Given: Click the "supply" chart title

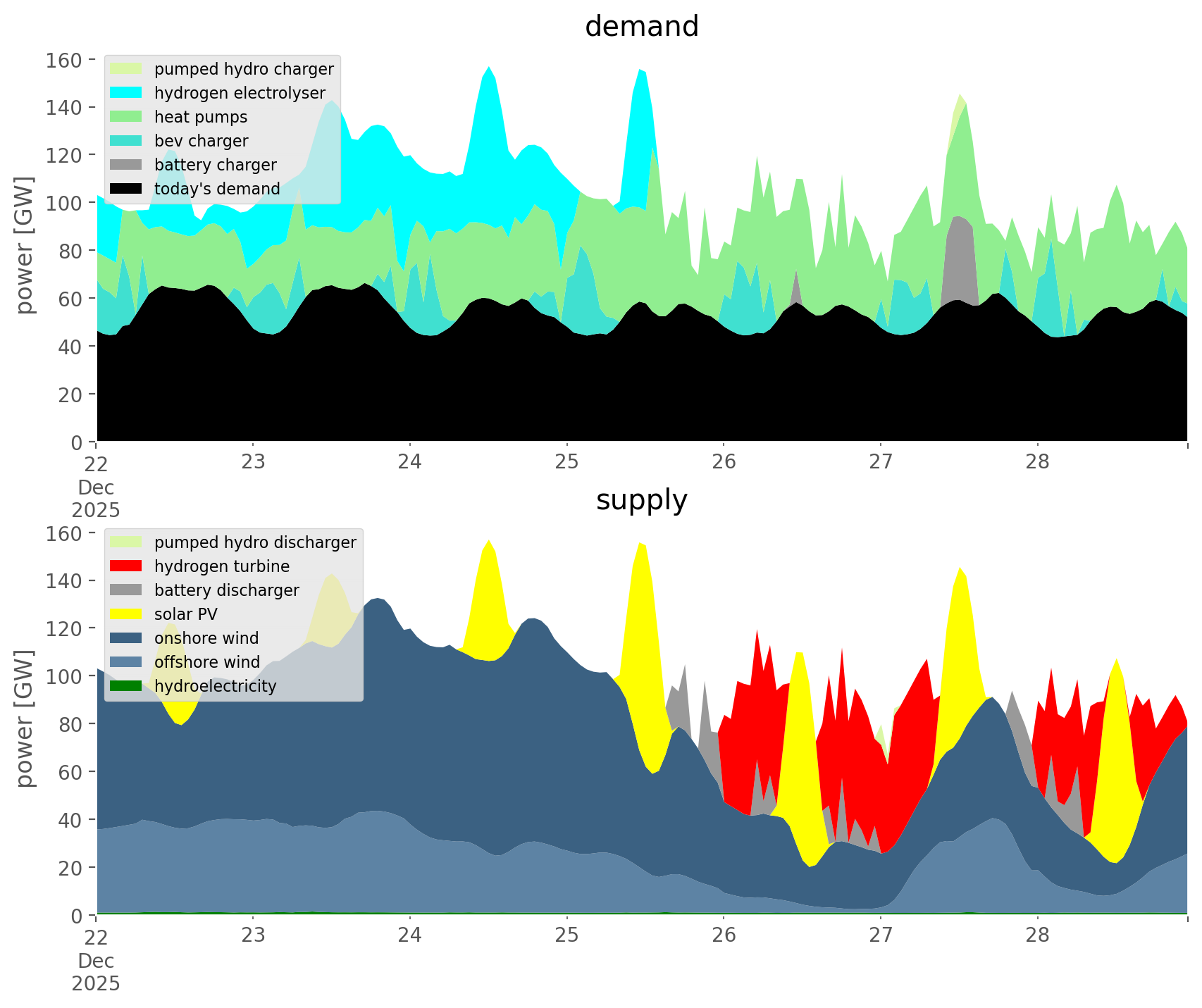Looking at the screenshot, I should point(641,500).
